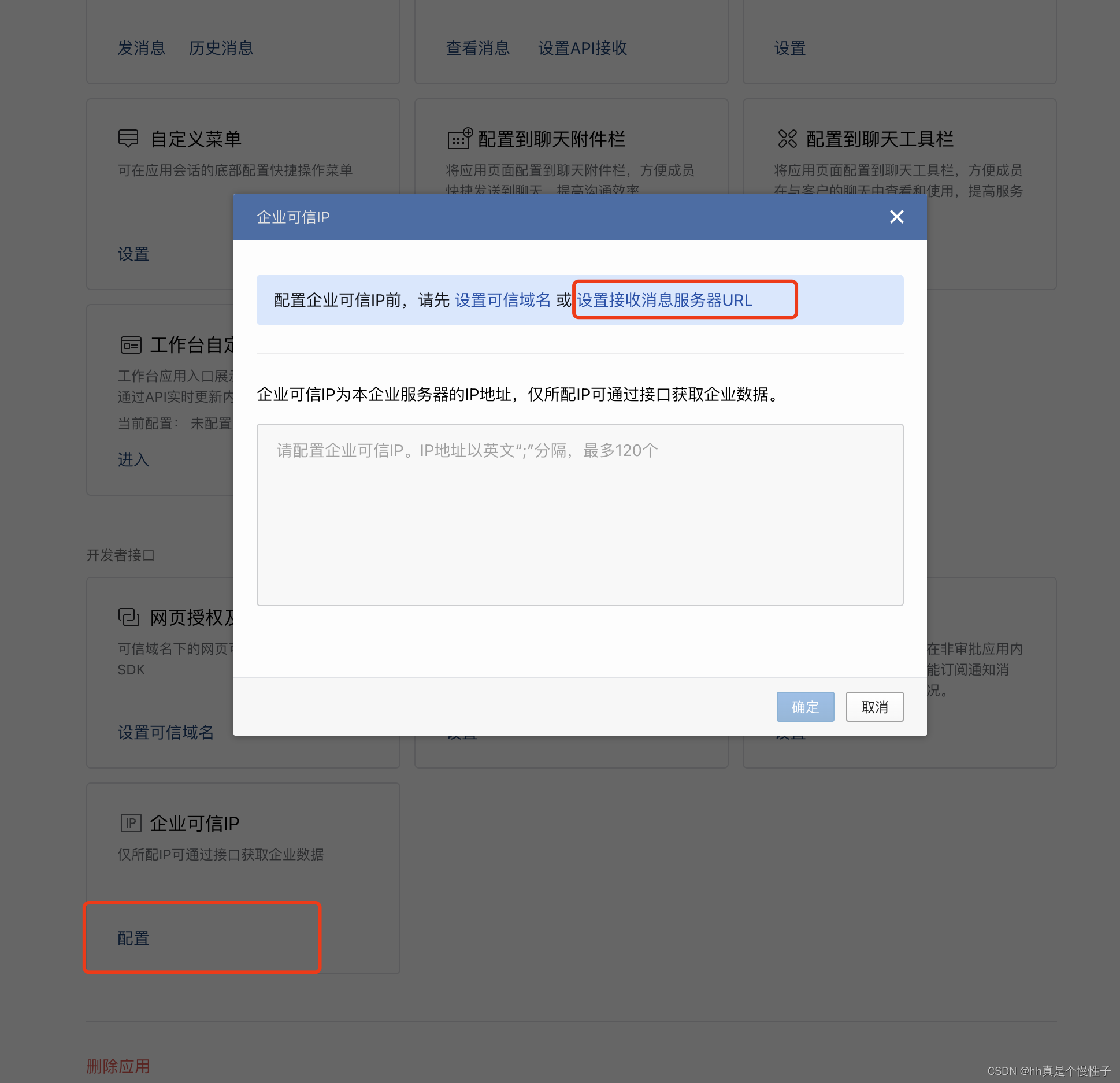The width and height of the screenshot is (1120, 1083).
Task: Click the 网页授权 card icon
Action: (x=129, y=617)
